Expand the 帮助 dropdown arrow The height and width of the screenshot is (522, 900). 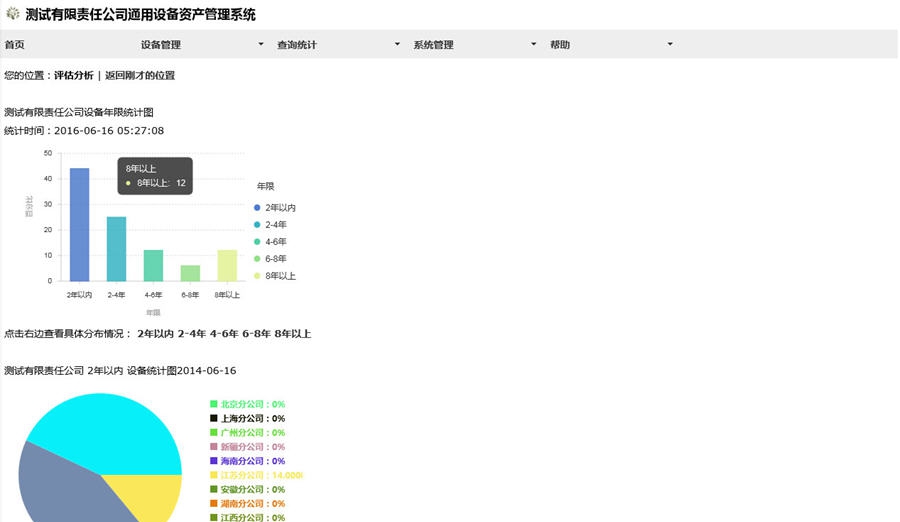click(670, 44)
